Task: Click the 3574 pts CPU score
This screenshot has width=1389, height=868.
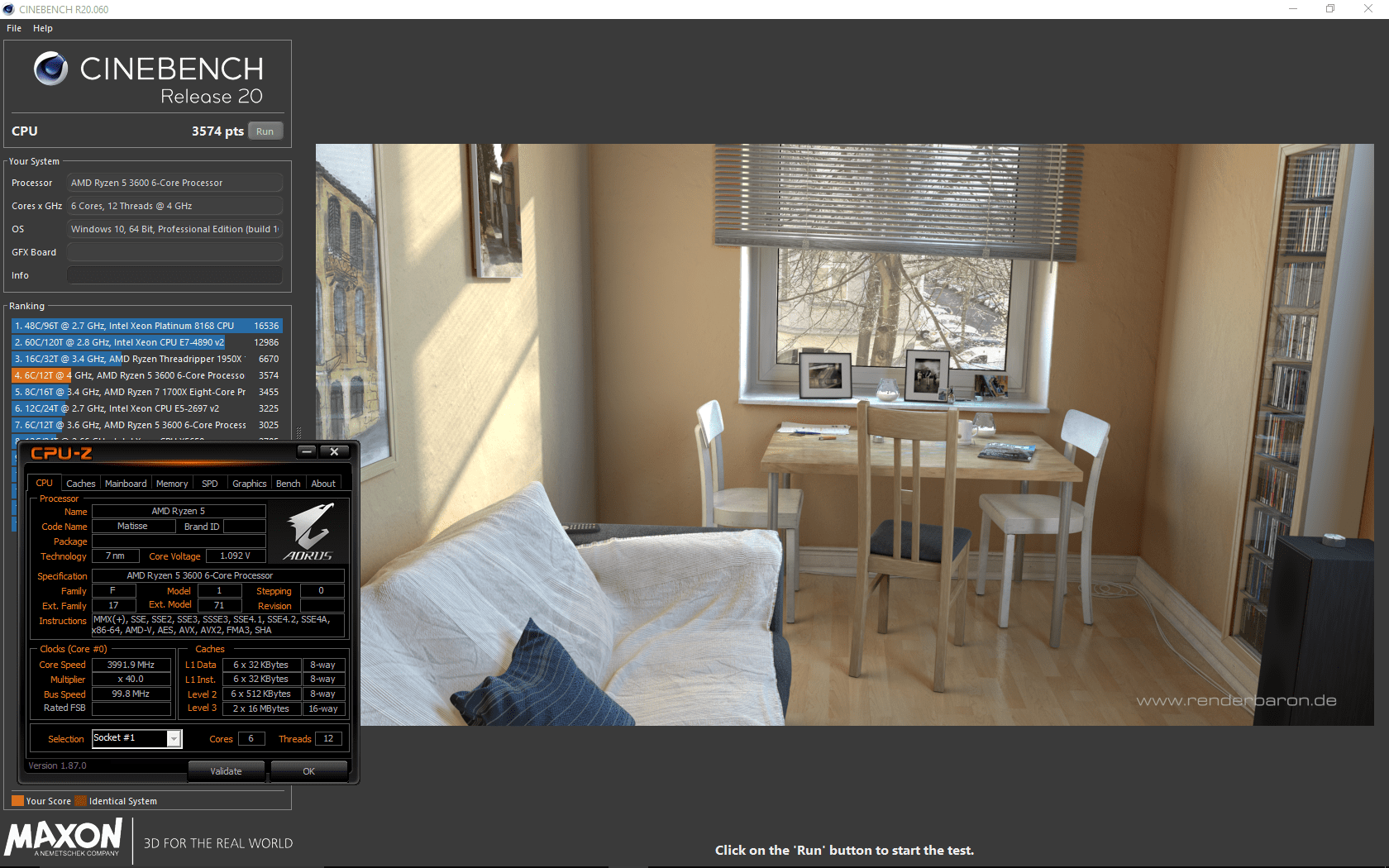Action: (217, 131)
